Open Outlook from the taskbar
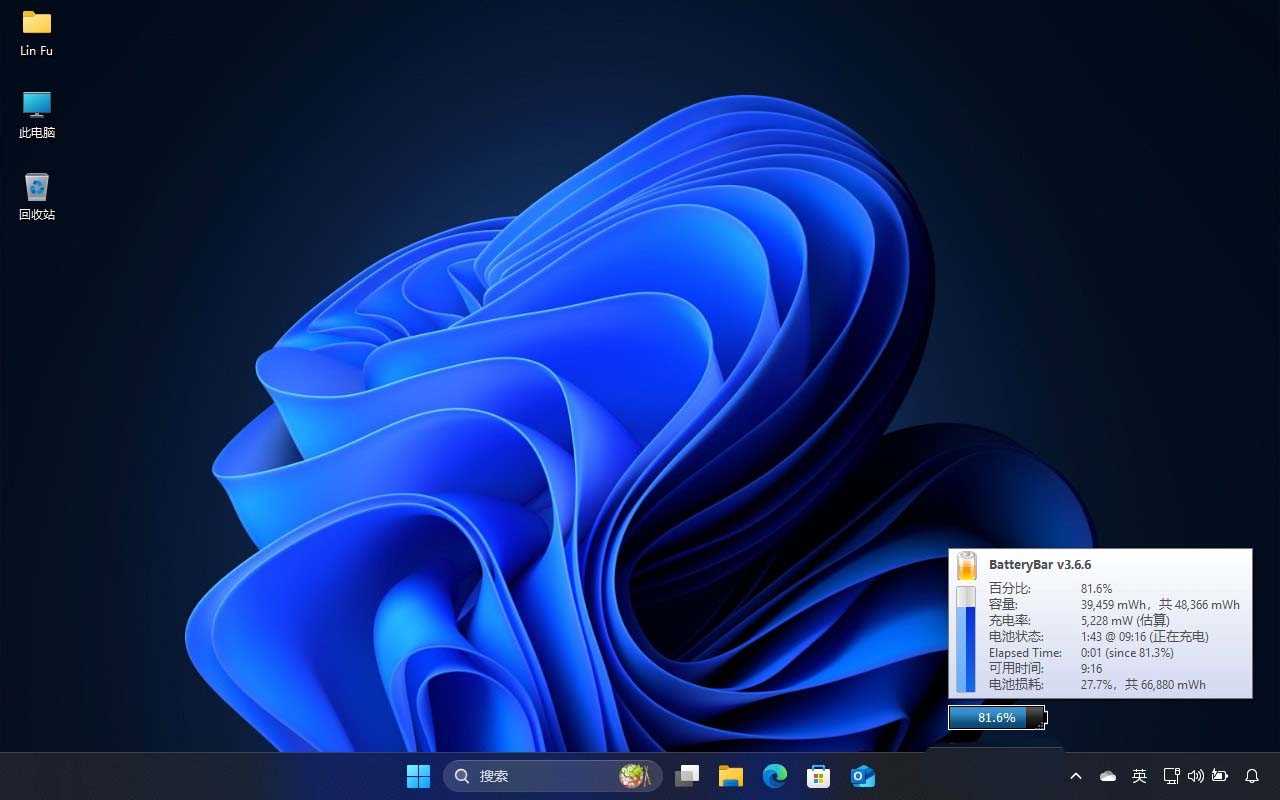 pos(862,775)
